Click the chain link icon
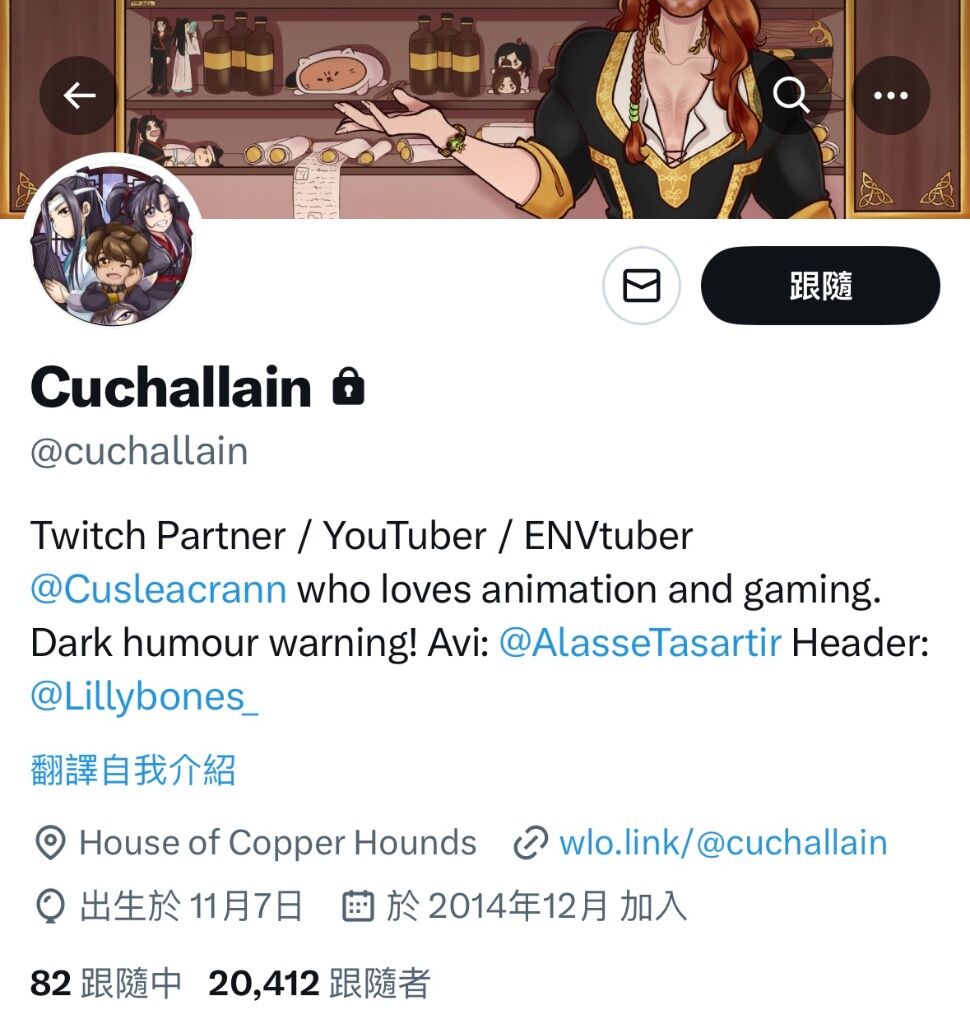Viewport: 970px width, 1024px height. (x=530, y=843)
